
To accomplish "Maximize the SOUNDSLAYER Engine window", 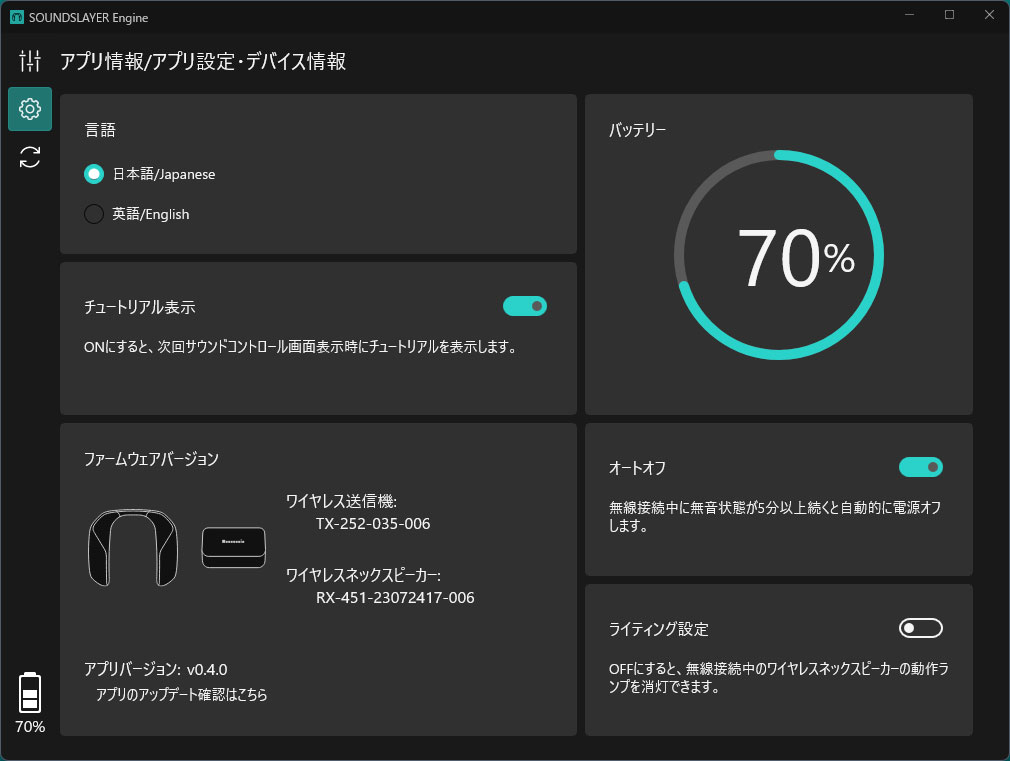I will coord(949,15).
